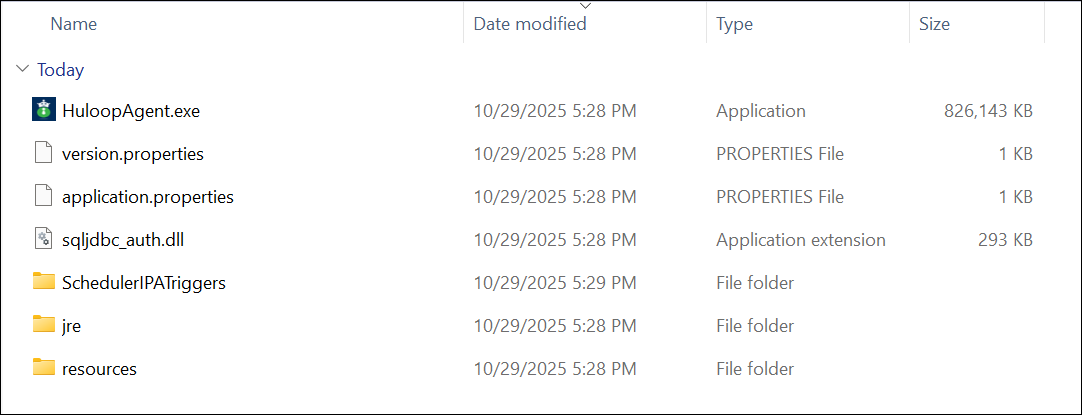The width and height of the screenshot is (1082, 415).
Task: Click the SchedulerIPATriggers folder icon
Action: [x=43, y=282]
